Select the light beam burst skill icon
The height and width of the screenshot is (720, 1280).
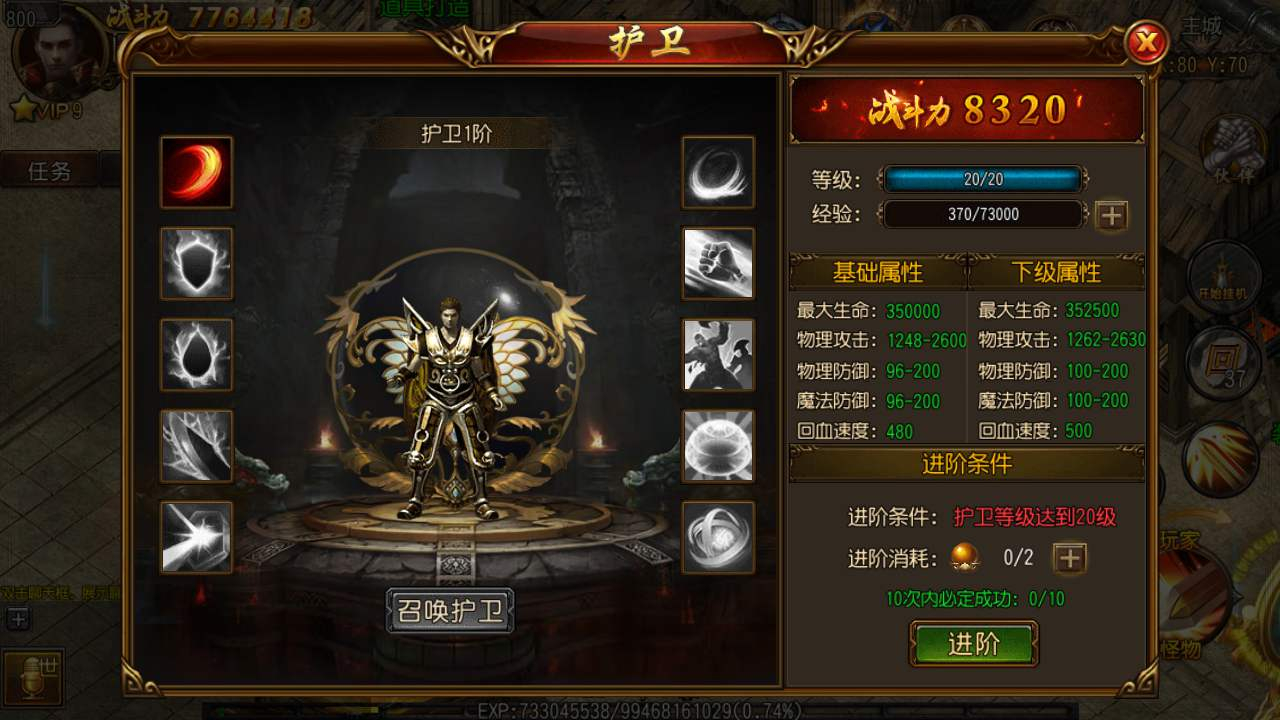click(196, 537)
